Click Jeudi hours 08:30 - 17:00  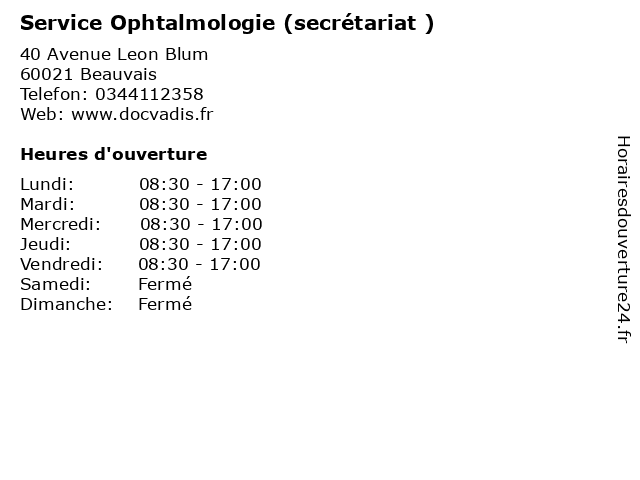pos(200,244)
